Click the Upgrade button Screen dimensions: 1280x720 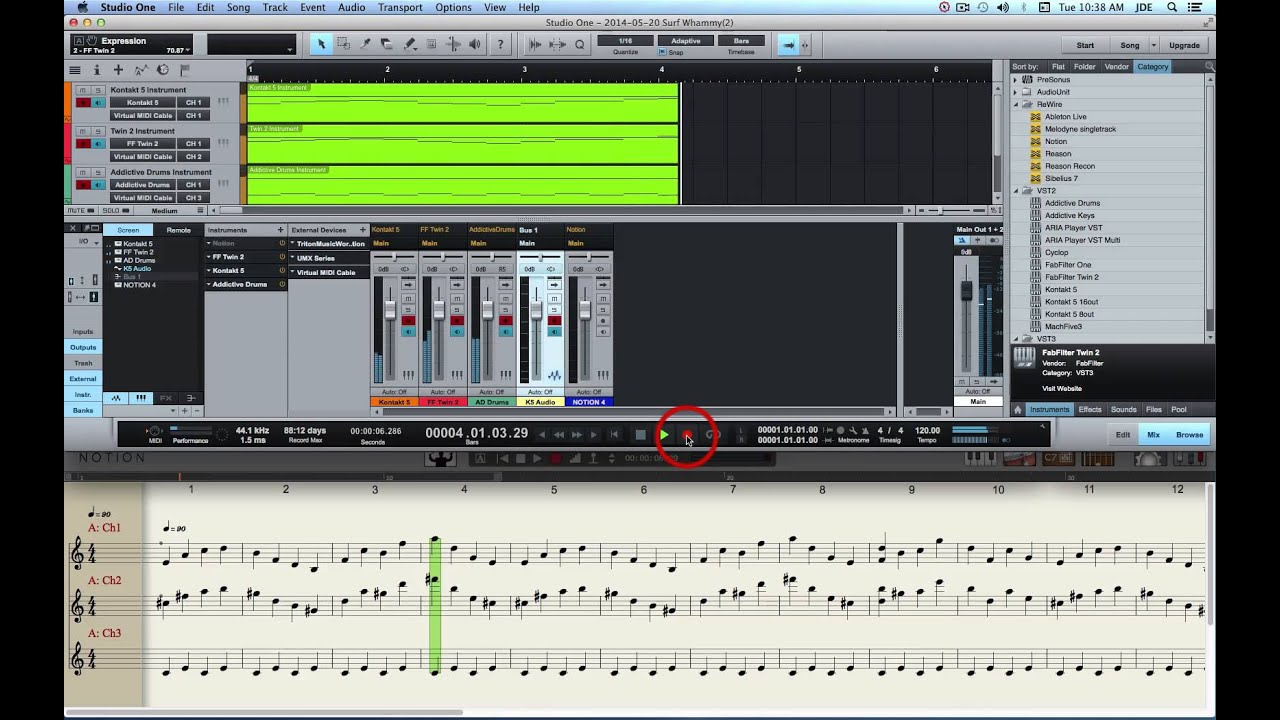coord(1184,45)
